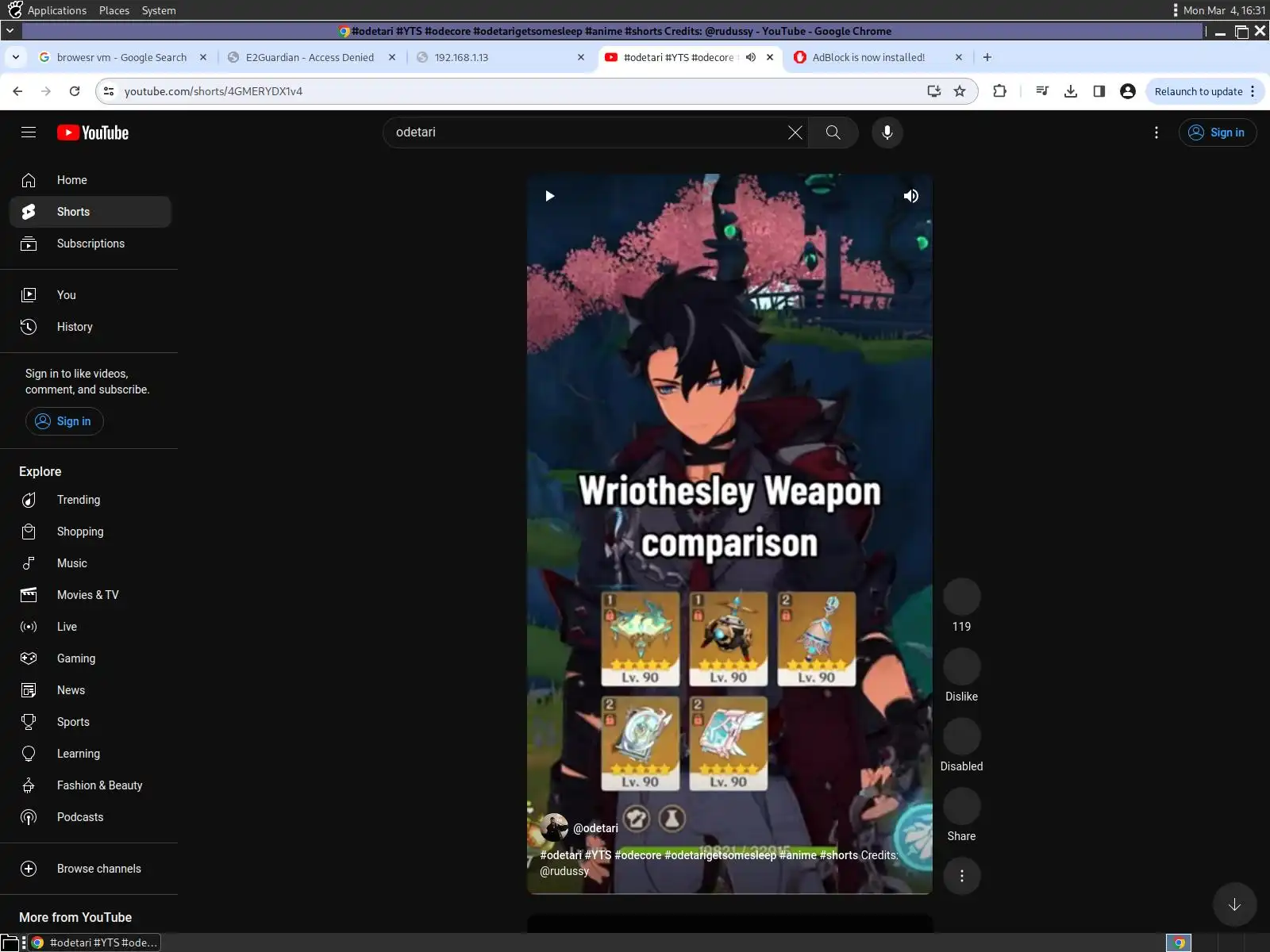1270x952 pixels.
Task: Start voice search with the microphone
Action: [887, 132]
